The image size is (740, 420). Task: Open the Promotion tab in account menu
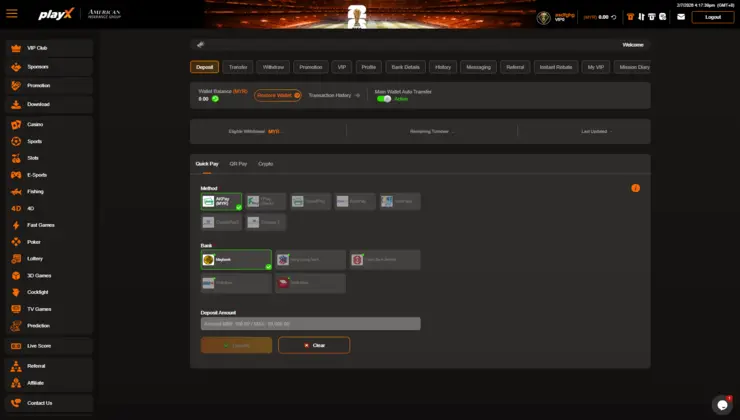pos(311,67)
